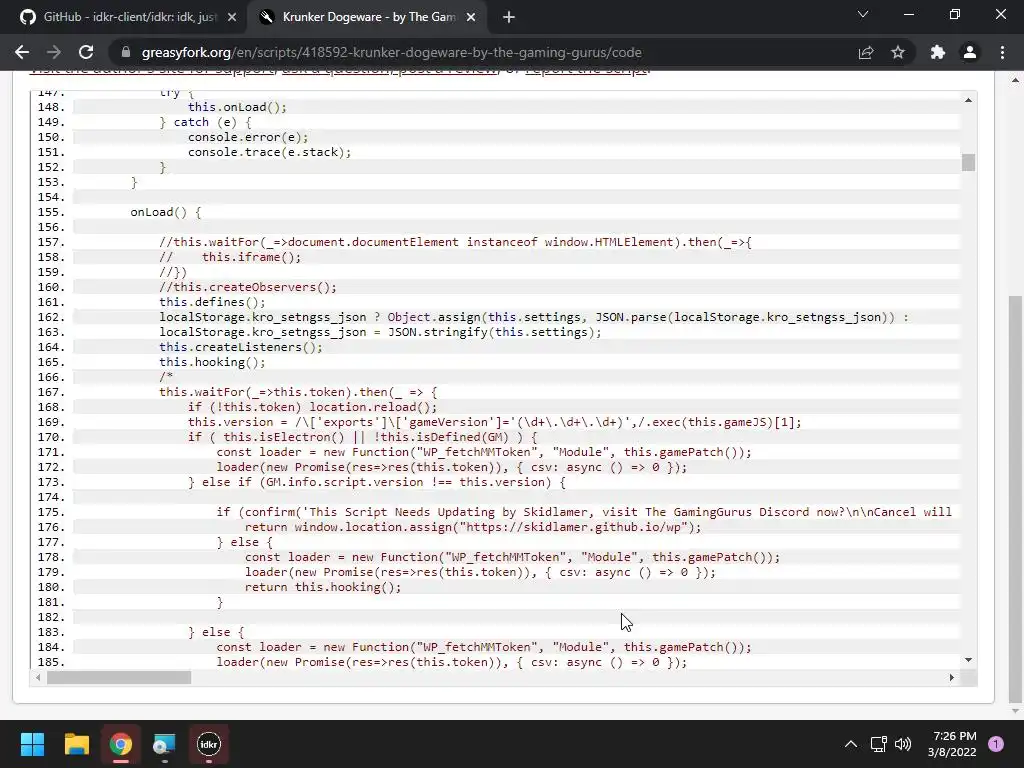
Task: Click '//this.createObservers();' comment line
Action: pyautogui.click(x=248, y=287)
